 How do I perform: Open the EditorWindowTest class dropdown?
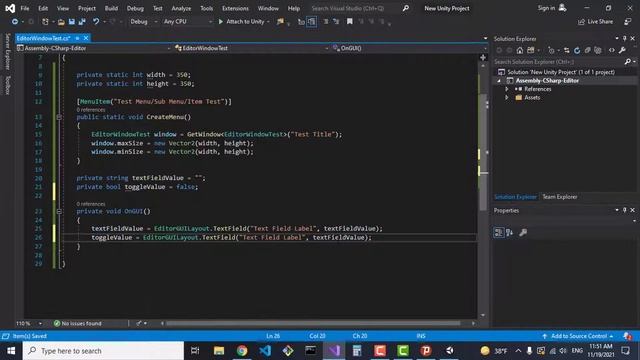tap(251, 48)
